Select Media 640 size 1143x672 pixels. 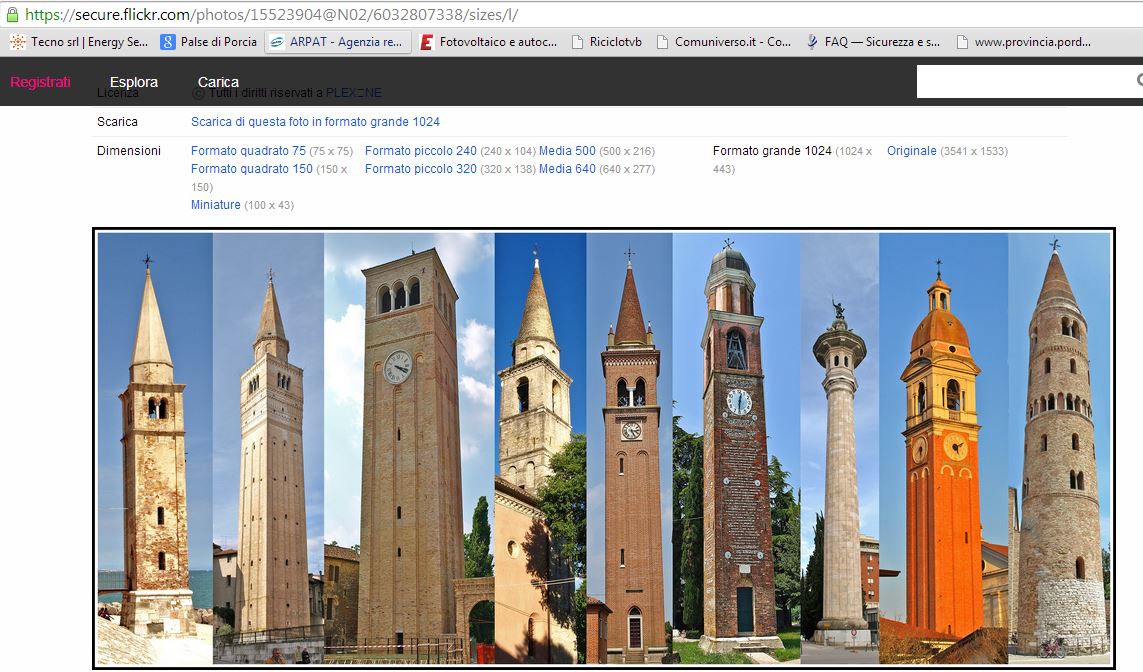[x=567, y=169]
